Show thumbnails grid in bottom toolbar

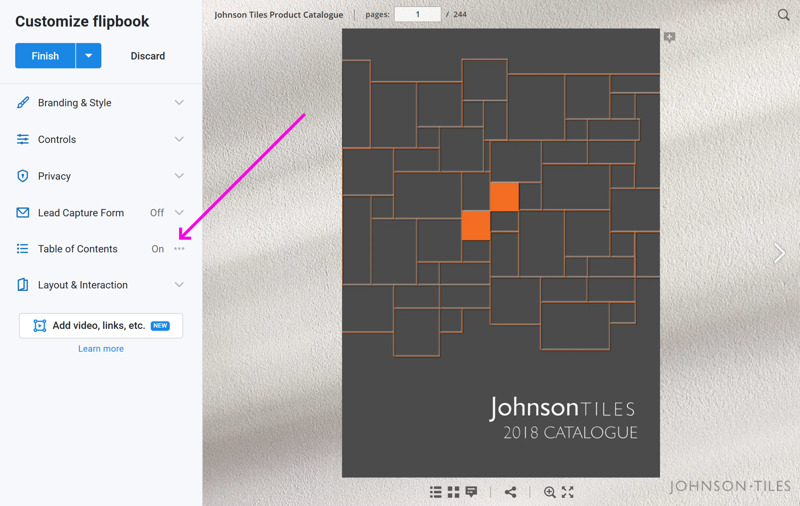453,492
